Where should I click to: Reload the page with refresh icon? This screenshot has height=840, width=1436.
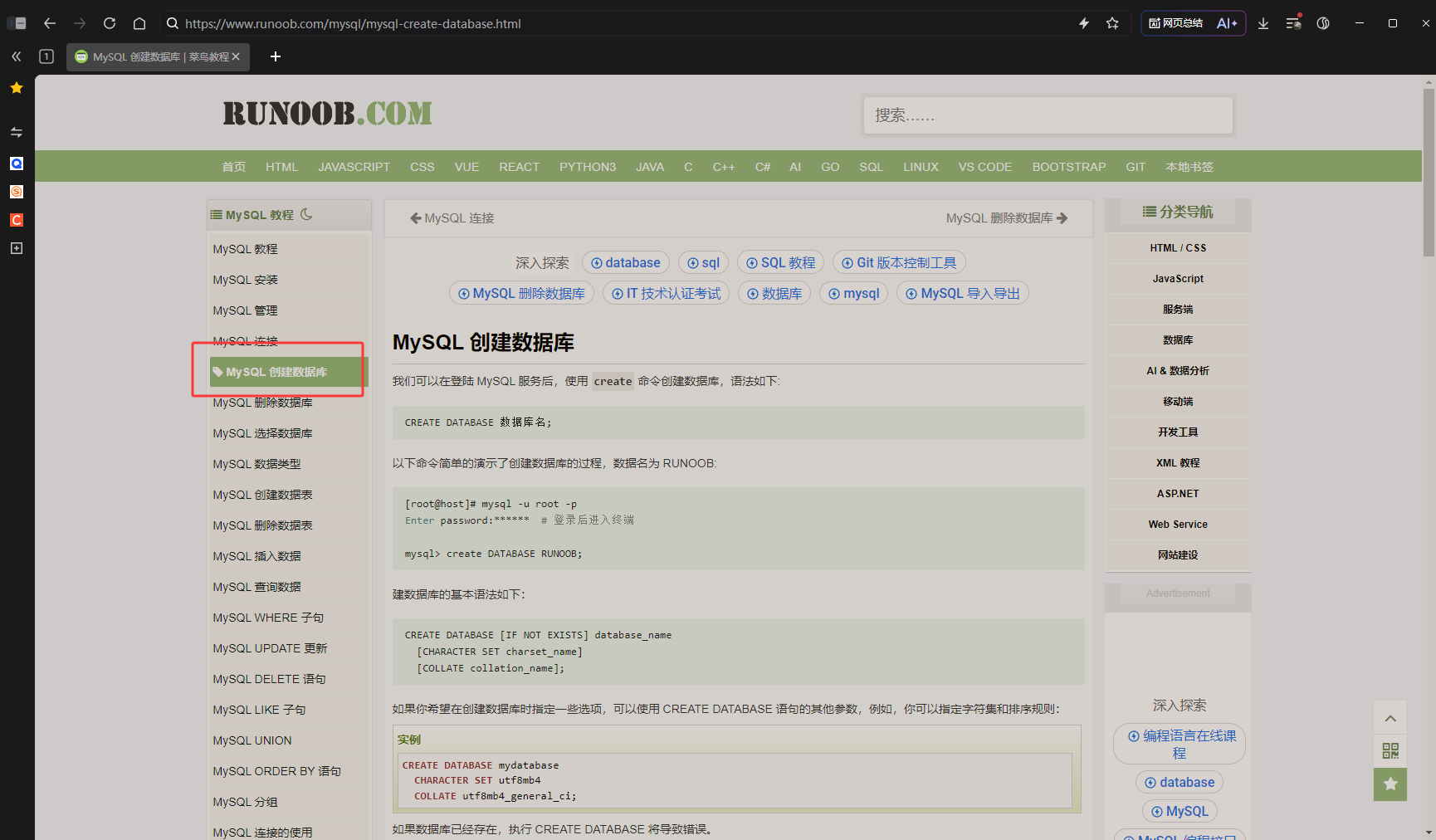[x=110, y=23]
